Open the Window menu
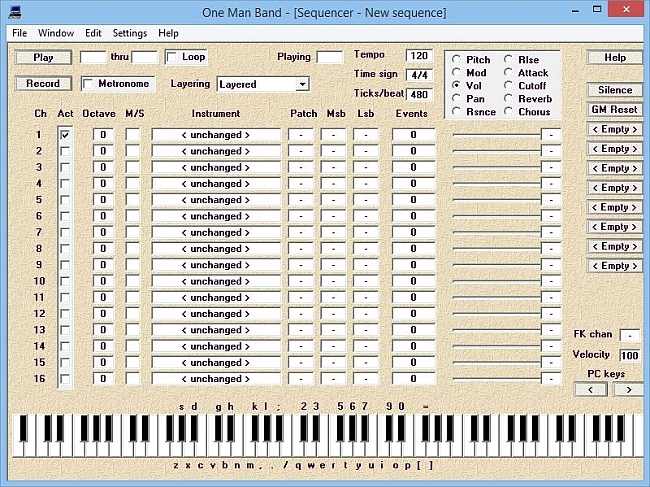Screen dimensions: 650x487 pyautogui.click(x=56, y=33)
